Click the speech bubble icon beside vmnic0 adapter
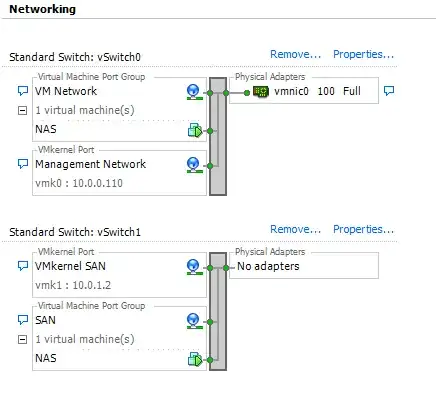The height and width of the screenshot is (404, 436). click(389, 91)
